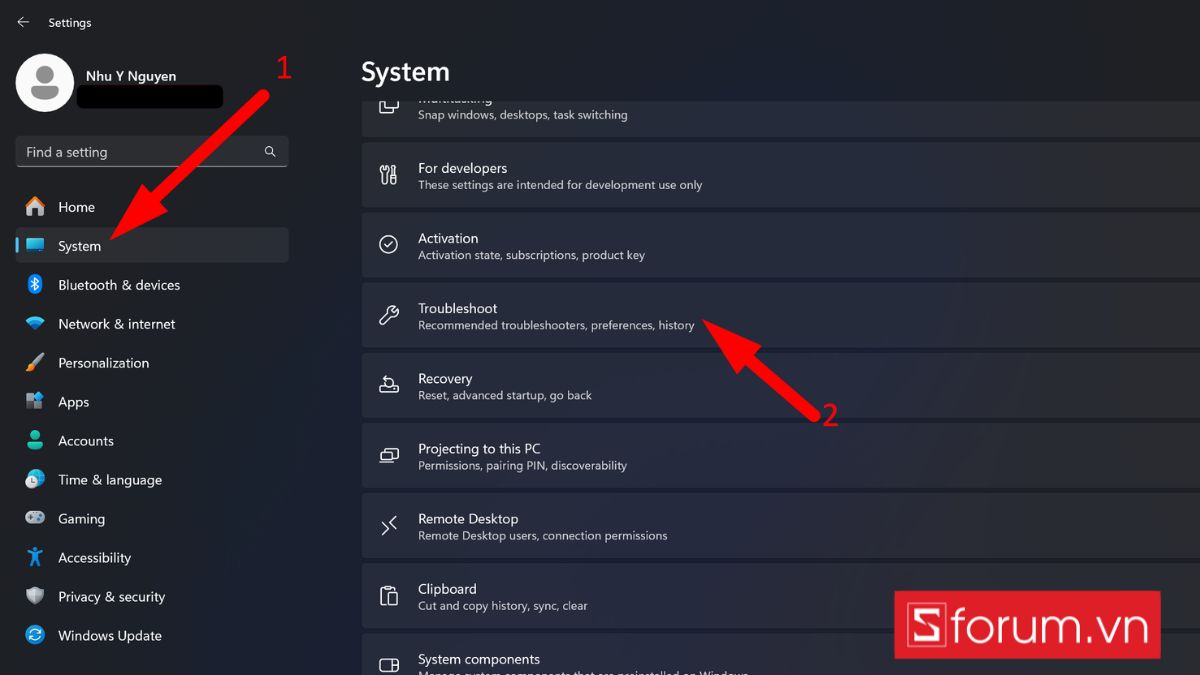Click 'Permissions, pairing PIN, discoverability' text

[522, 465]
